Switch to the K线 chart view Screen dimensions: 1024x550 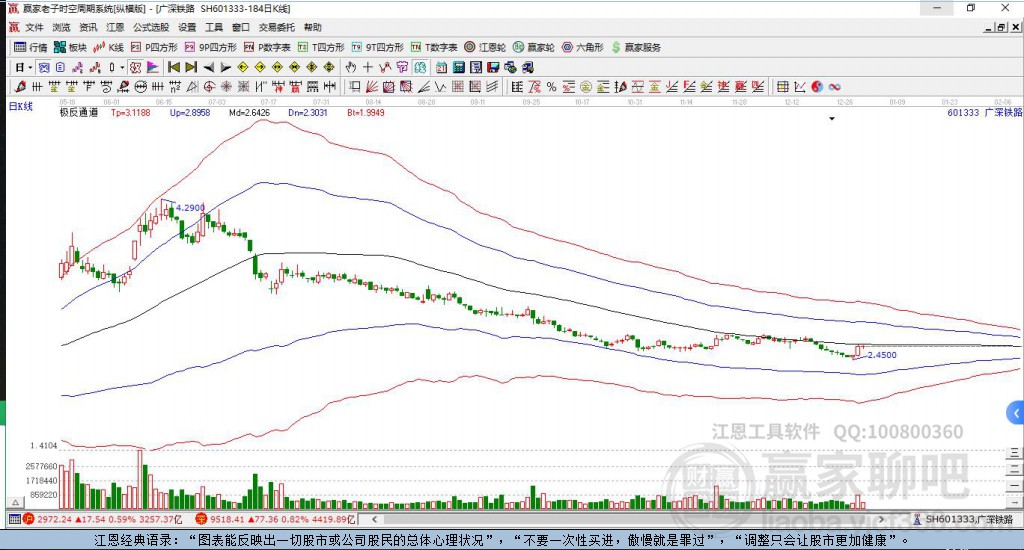108,47
